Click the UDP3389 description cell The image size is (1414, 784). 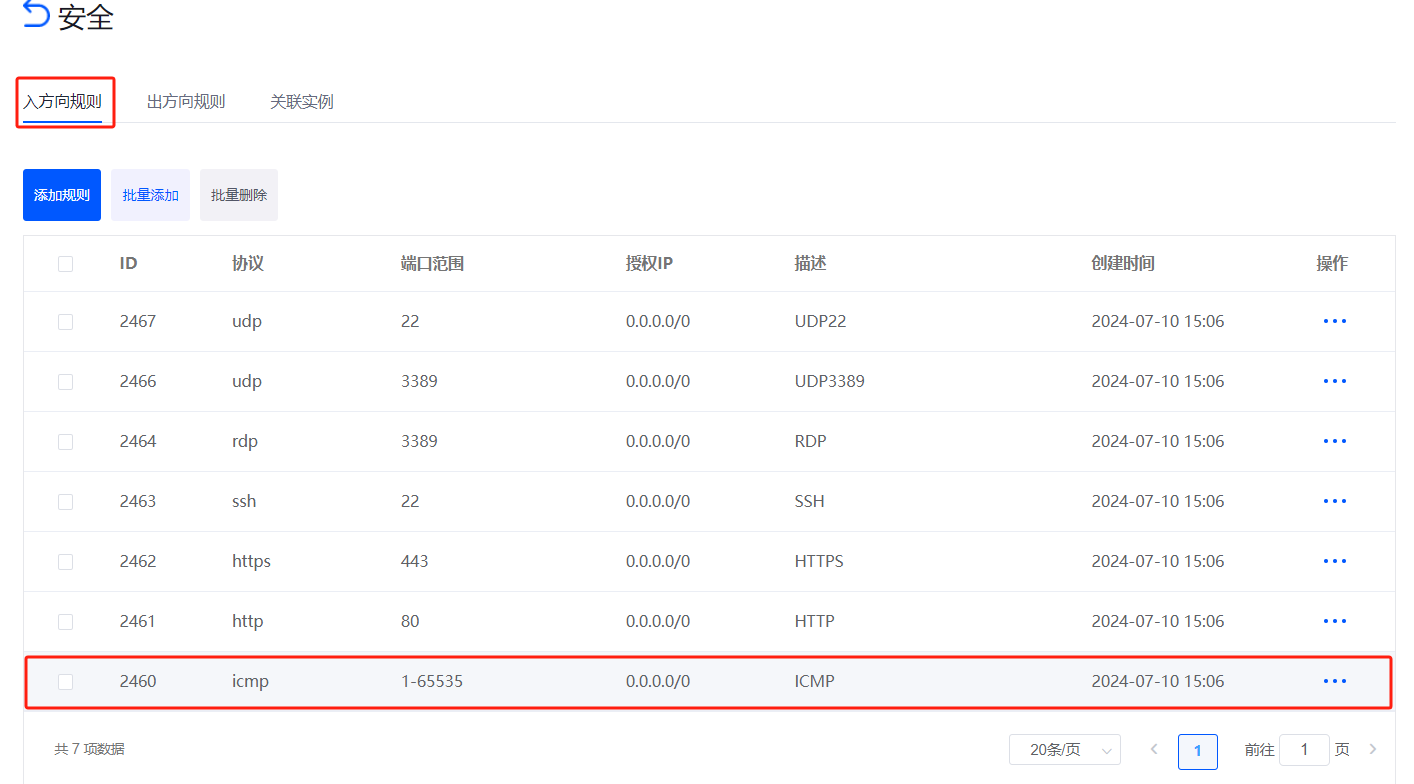830,381
